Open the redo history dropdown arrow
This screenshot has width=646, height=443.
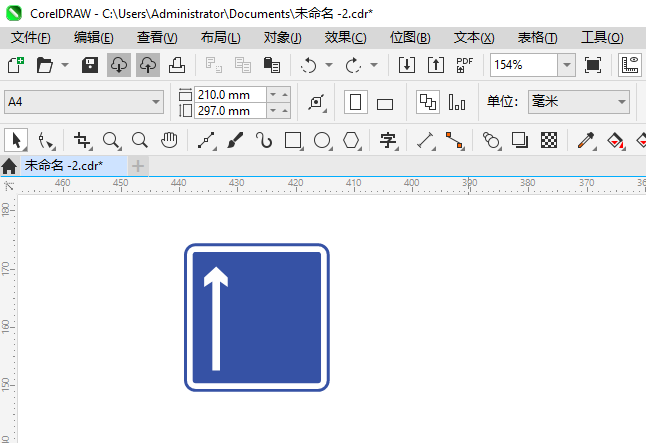pos(374,65)
